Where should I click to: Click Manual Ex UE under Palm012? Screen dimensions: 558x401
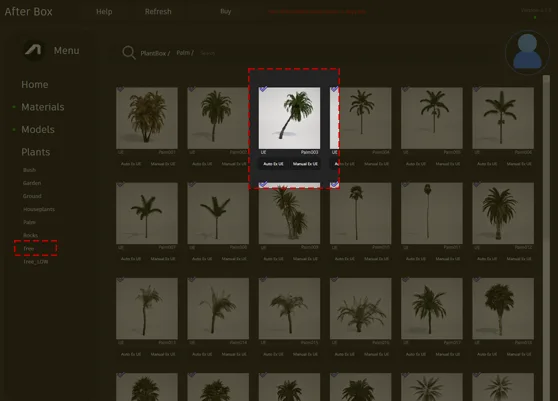coord(519,259)
